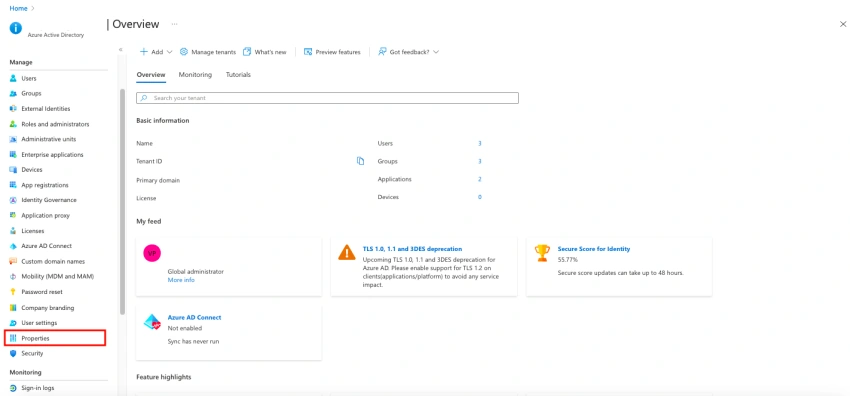
Task: Click the Devices count value 0
Action: [x=480, y=197]
